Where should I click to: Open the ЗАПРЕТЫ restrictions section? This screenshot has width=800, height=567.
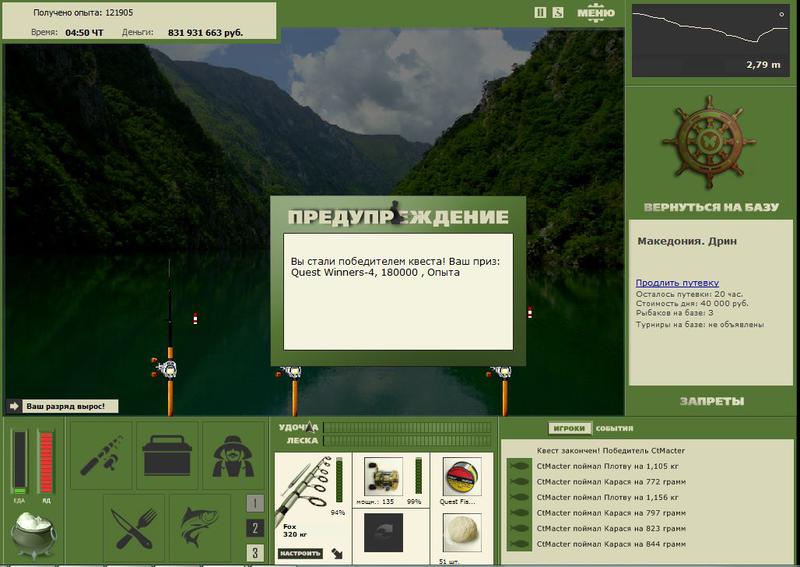pyautogui.click(x=712, y=401)
